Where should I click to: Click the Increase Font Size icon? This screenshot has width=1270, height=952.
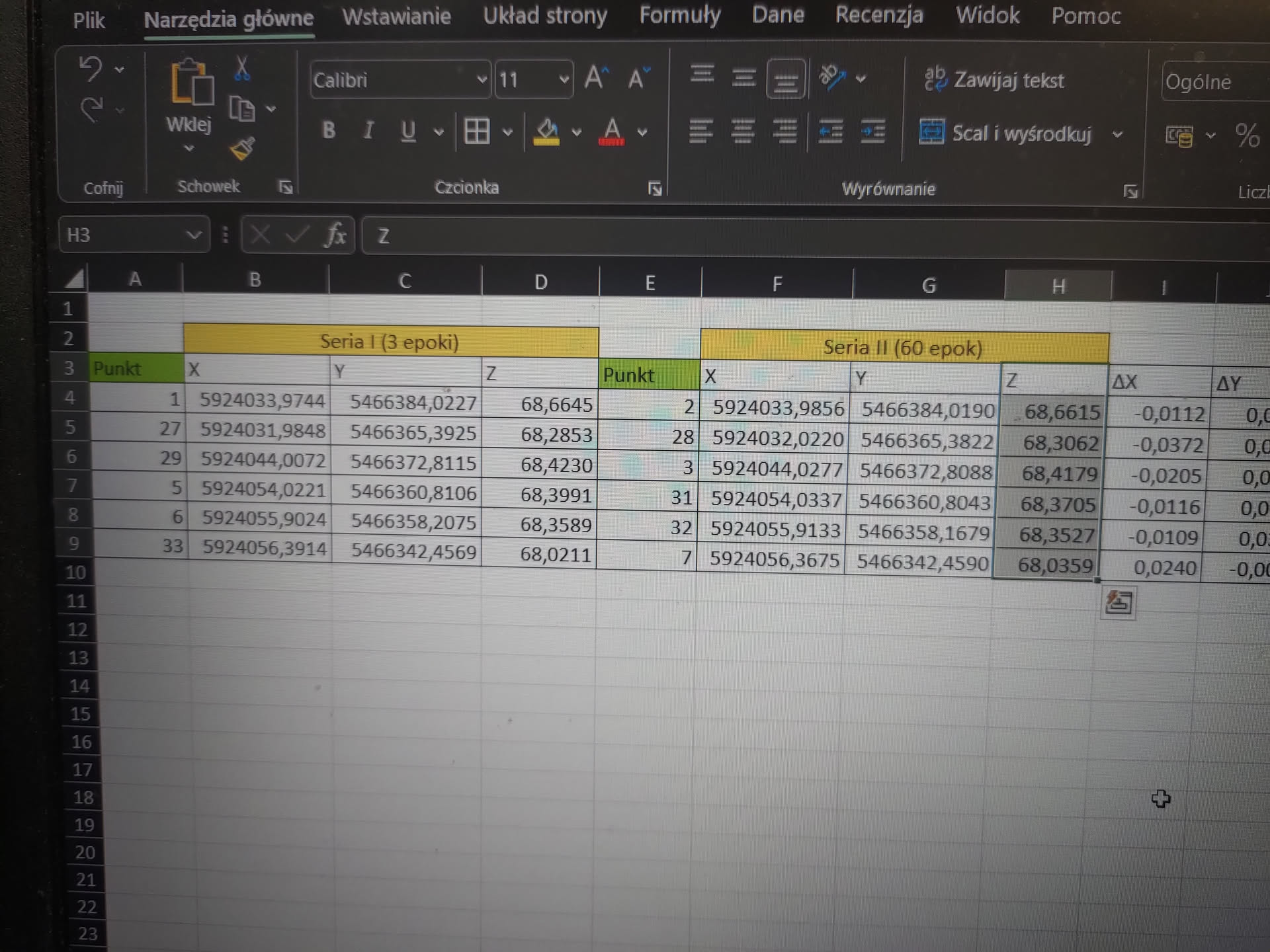[596, 79]
